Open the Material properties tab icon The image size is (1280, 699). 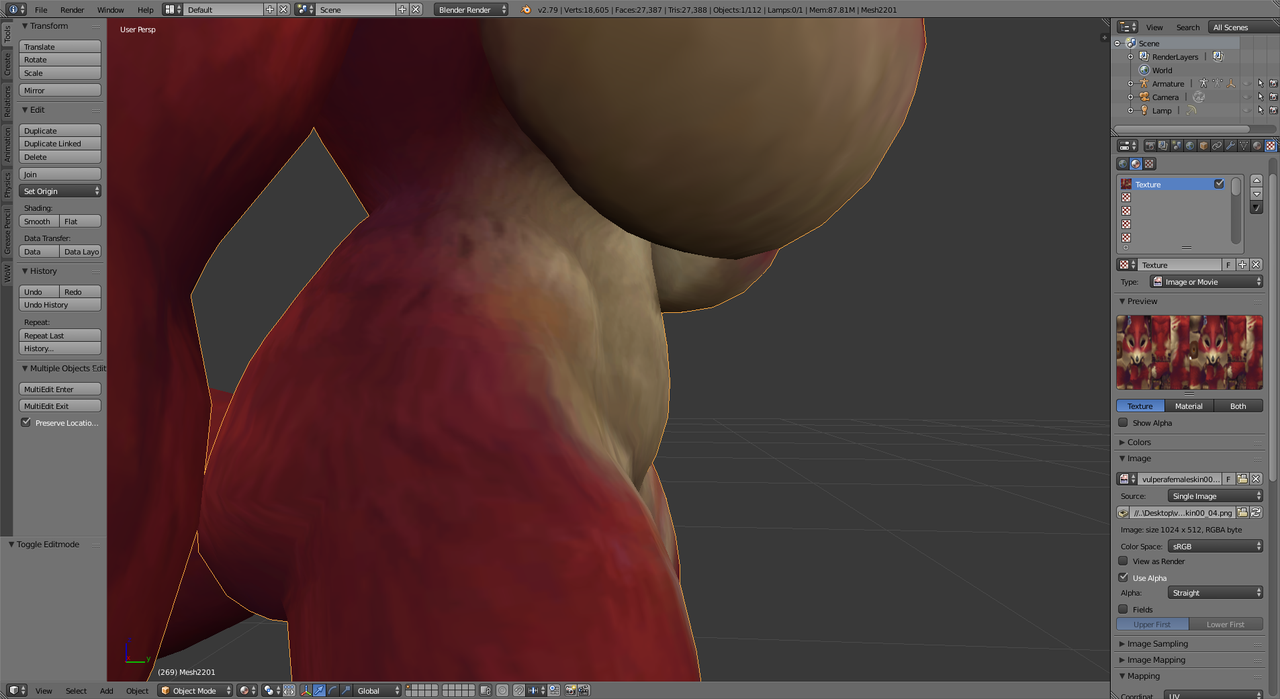(1256, 145)
